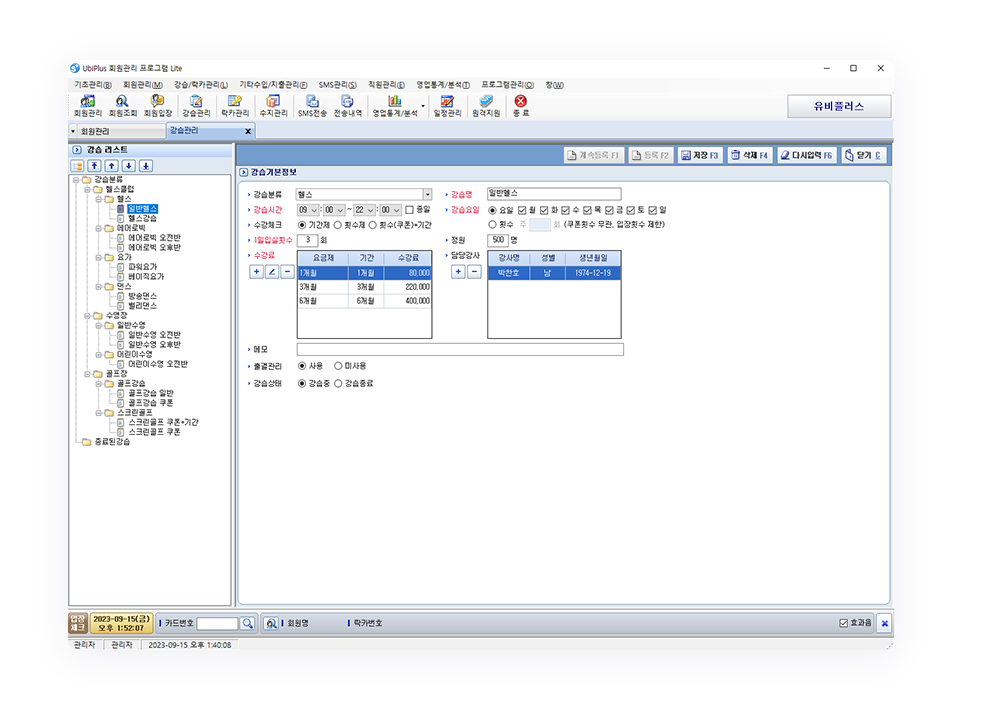
Task: Click the 원격지원 toolbar icon
Action: coord(486,105)
